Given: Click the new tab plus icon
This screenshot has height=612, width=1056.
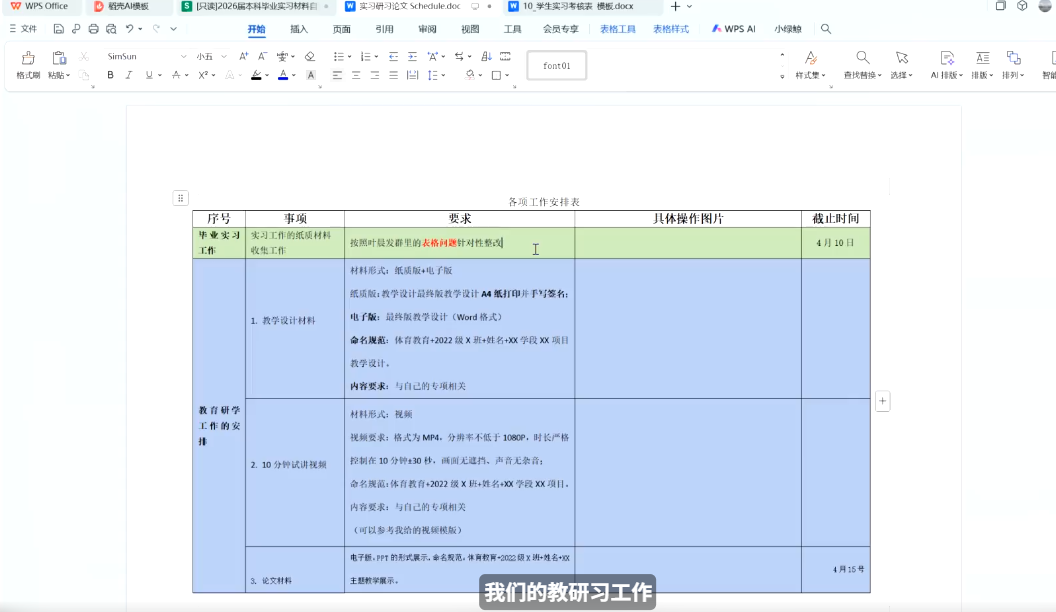Looking at the screenshot, I should tap(675, 6).
